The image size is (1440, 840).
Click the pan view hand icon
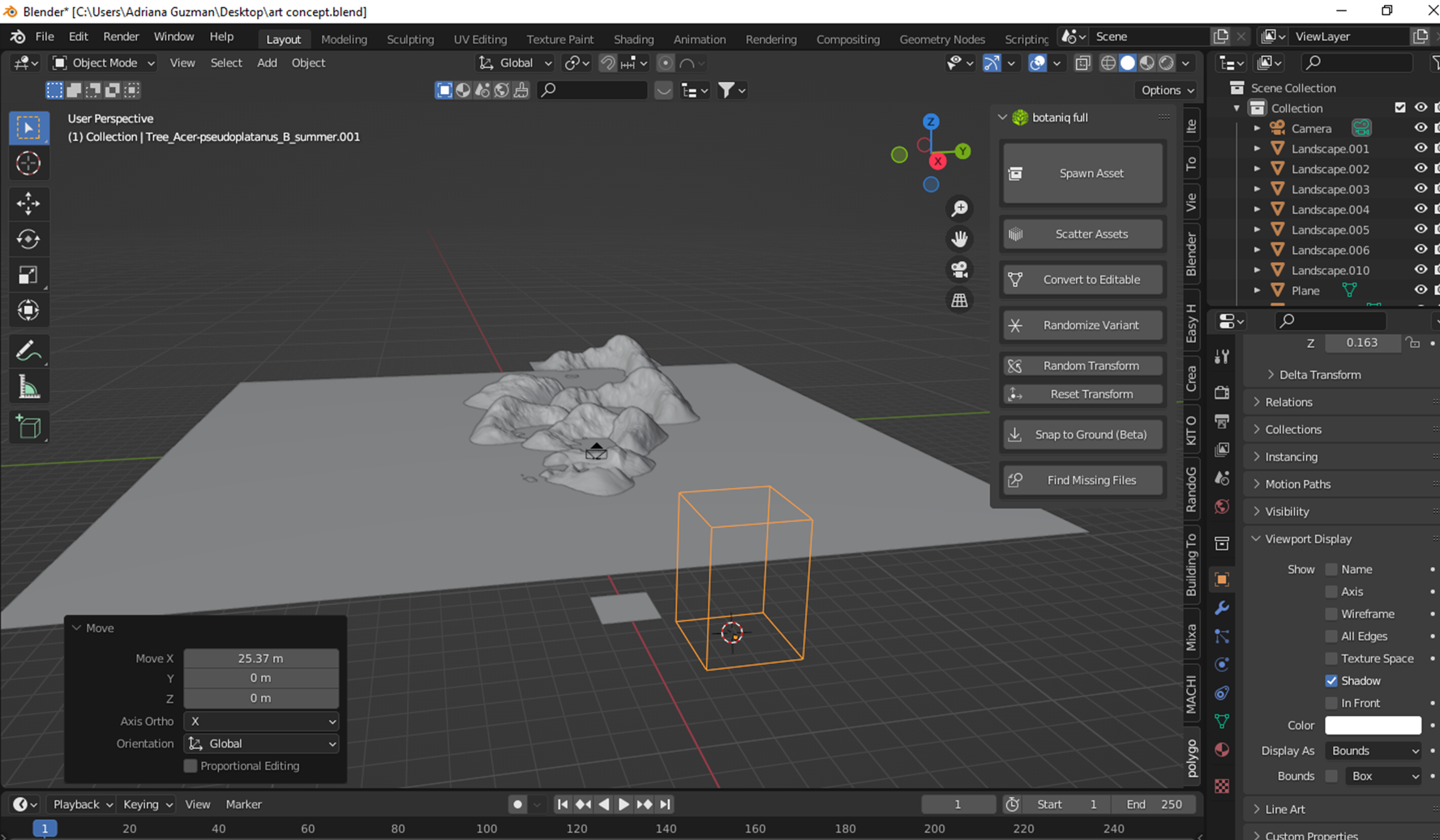(960, 239)
